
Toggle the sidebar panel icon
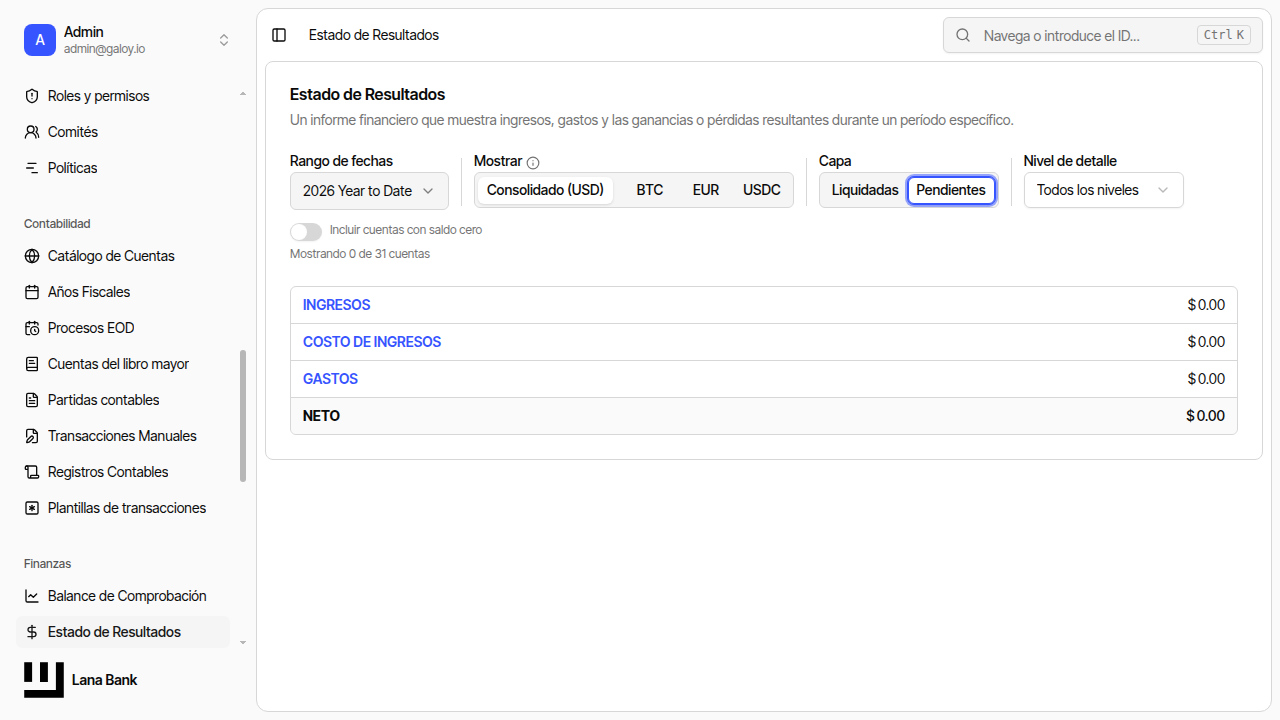[279, 35]
